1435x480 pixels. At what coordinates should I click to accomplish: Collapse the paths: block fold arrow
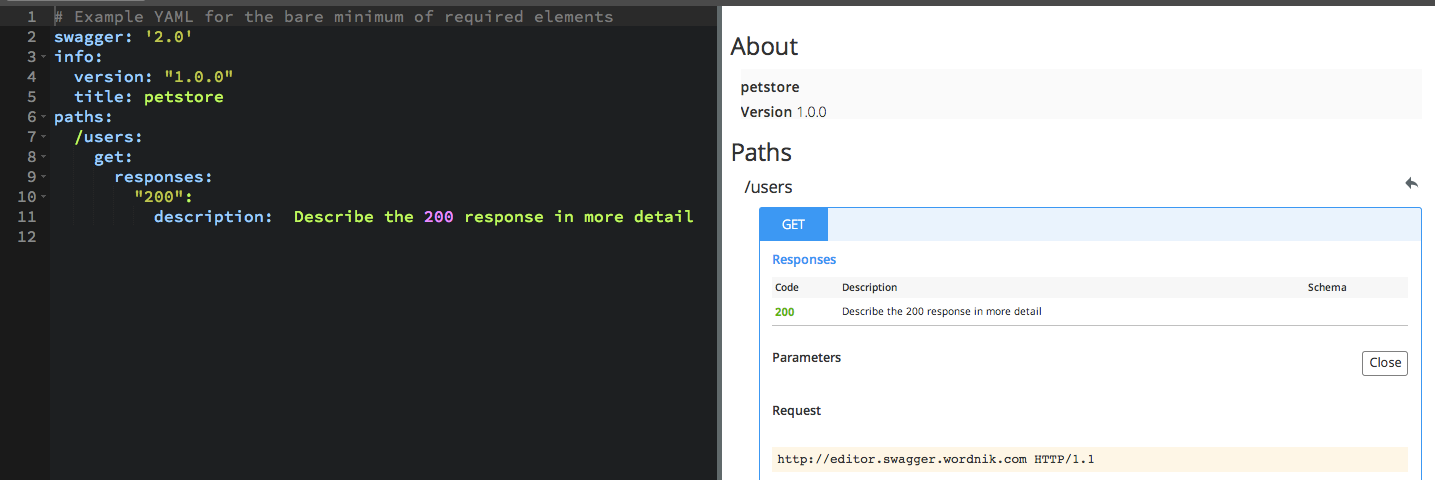pos(44,117)
